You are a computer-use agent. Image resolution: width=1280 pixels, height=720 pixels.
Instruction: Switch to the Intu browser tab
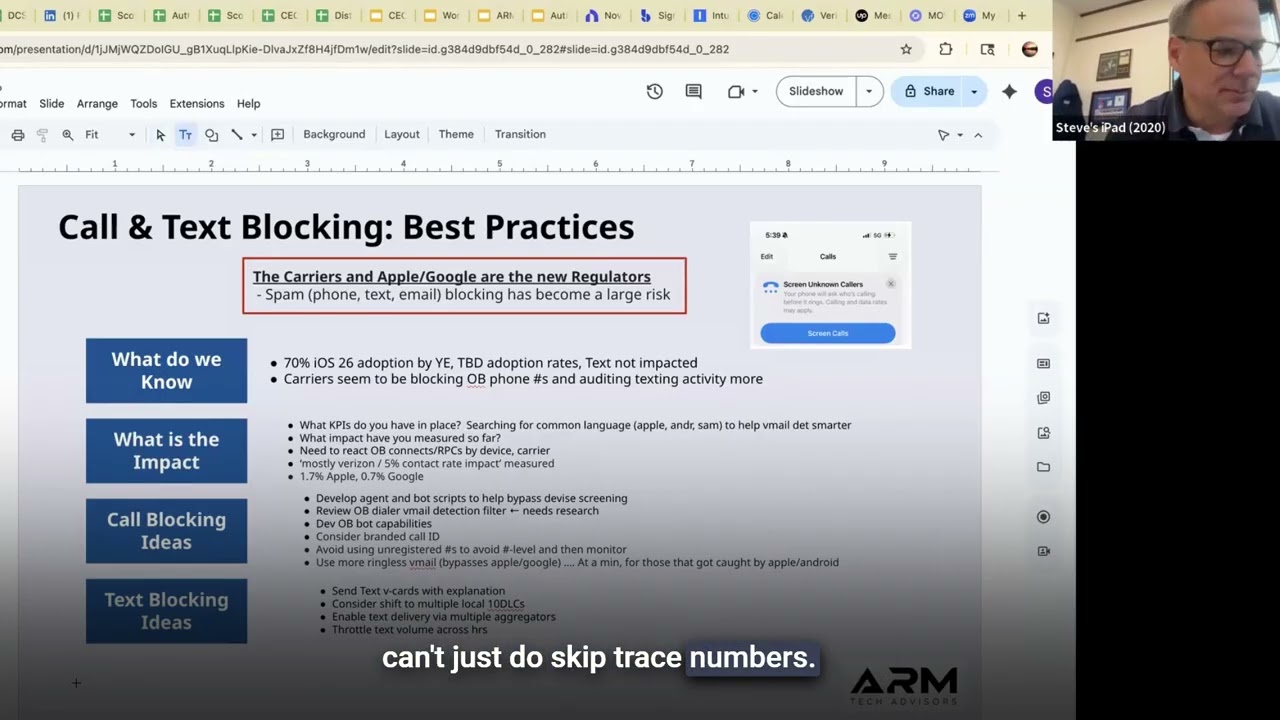[713, 16]
